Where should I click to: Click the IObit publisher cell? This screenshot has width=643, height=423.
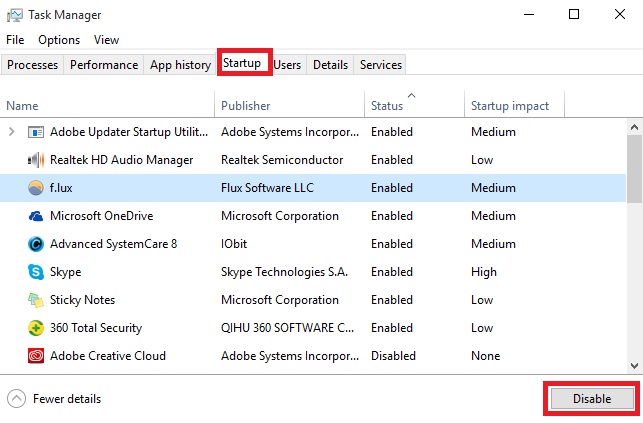click(234, 244)
